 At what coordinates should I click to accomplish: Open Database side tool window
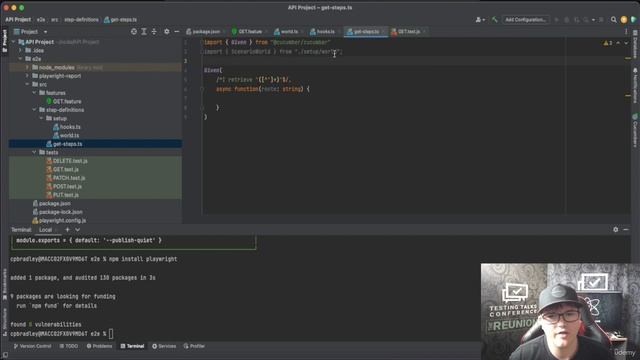tap(635, 44)
